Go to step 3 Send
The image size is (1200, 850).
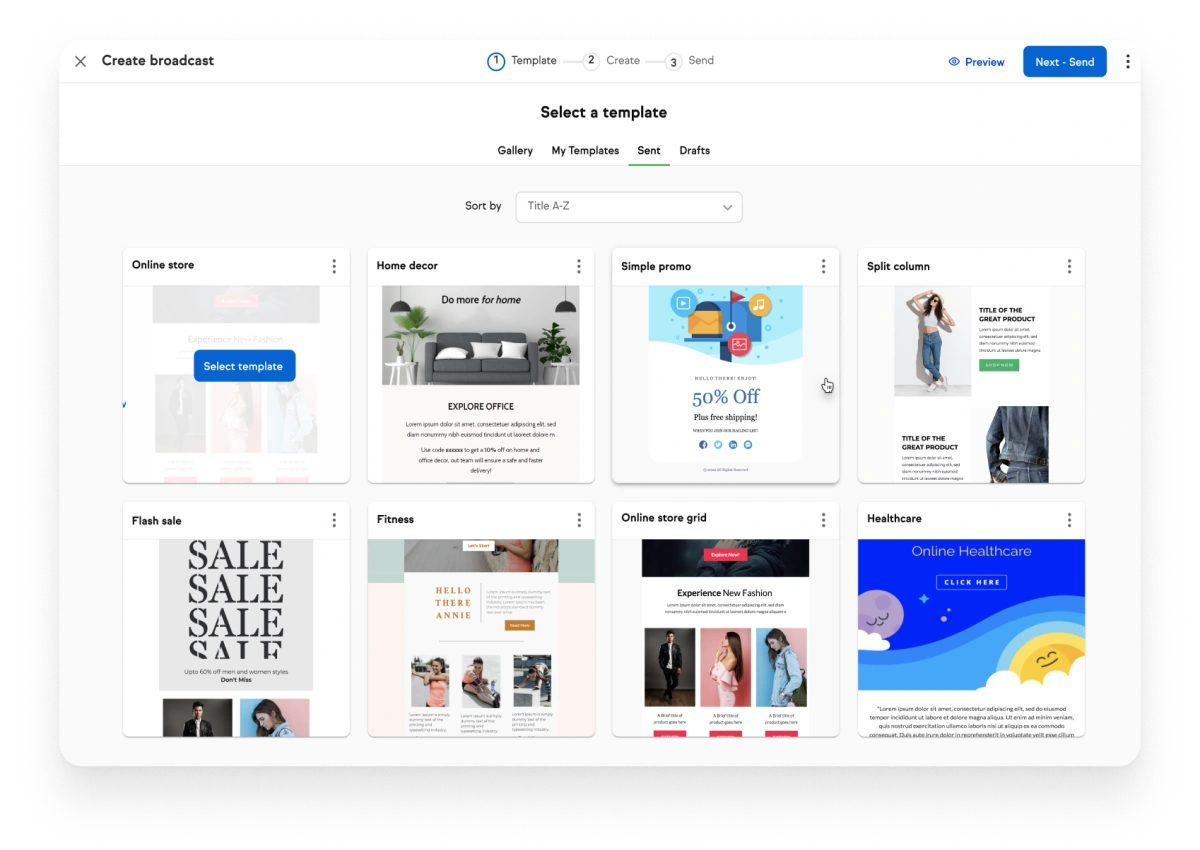point(689,61)
